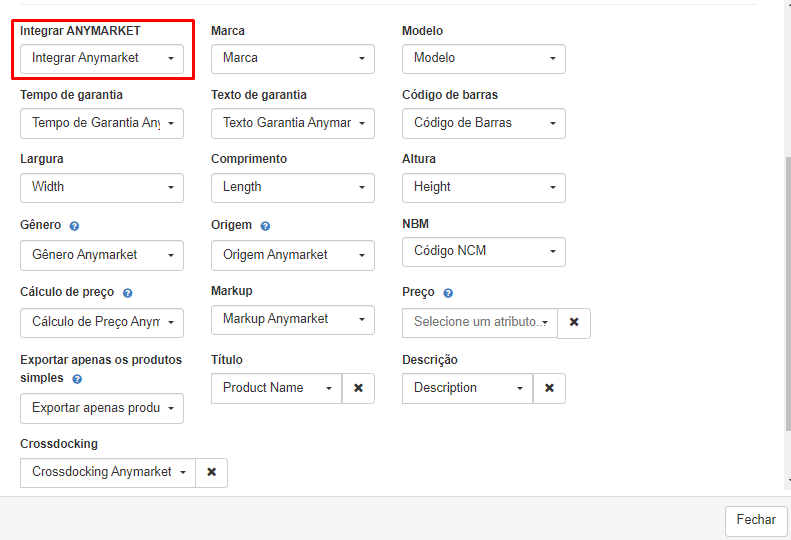Clear the Título Product Name selection
The width and height of the screenshot is (791, 540).
[358, 388]
